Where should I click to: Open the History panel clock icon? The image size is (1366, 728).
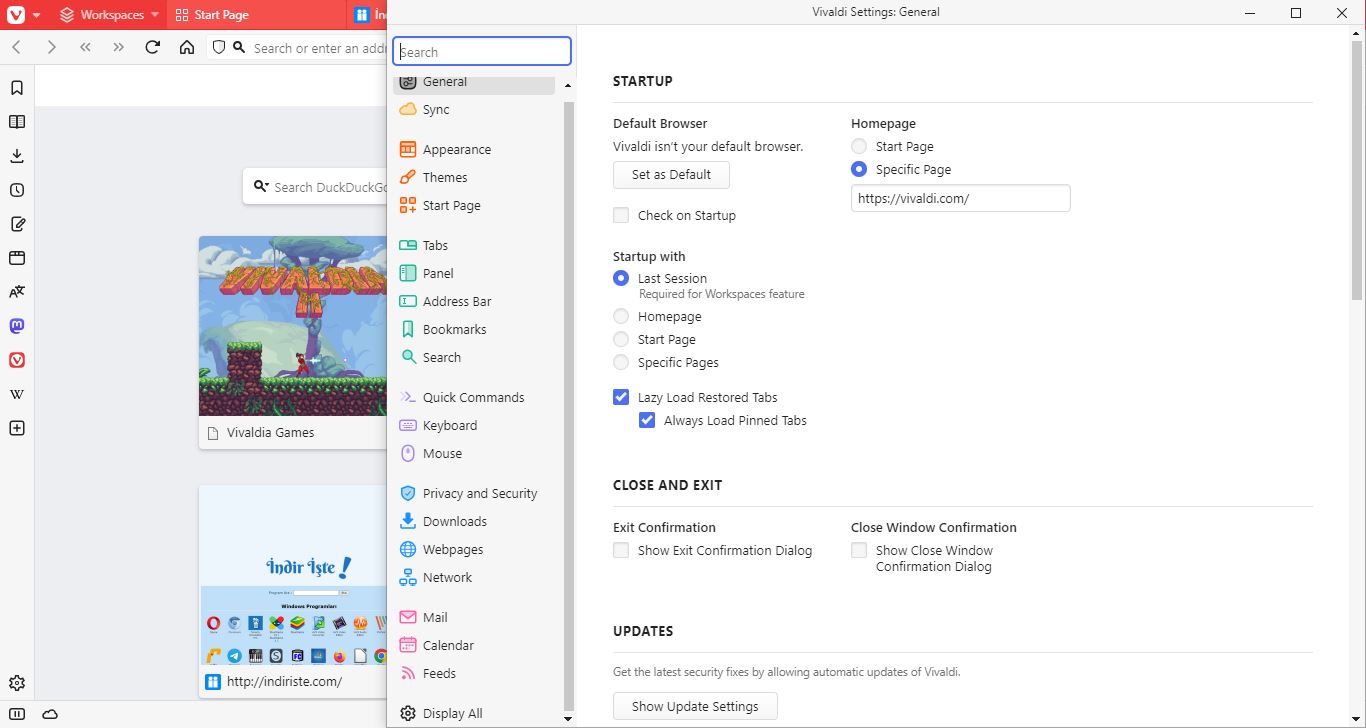tap(17, 190)
